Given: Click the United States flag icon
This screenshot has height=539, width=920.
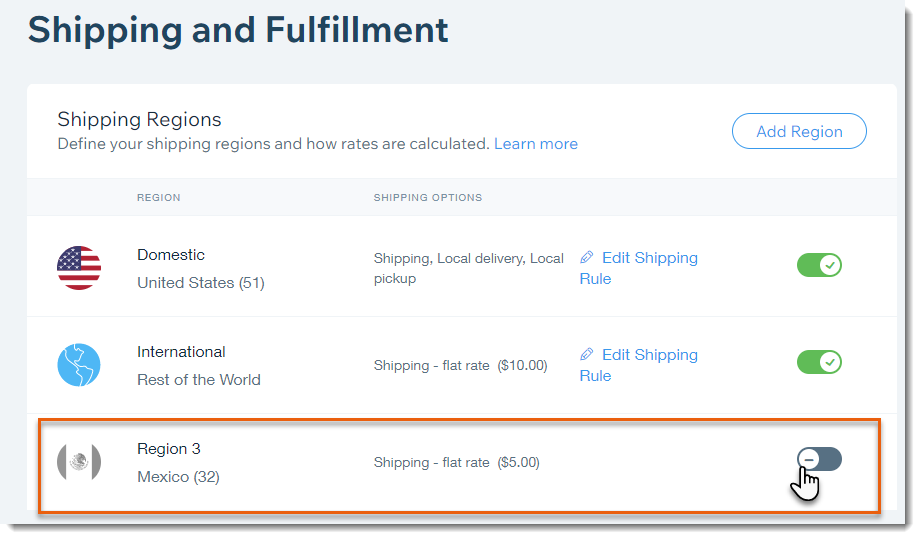Looking at the screenshot, I should click(79, 268).
